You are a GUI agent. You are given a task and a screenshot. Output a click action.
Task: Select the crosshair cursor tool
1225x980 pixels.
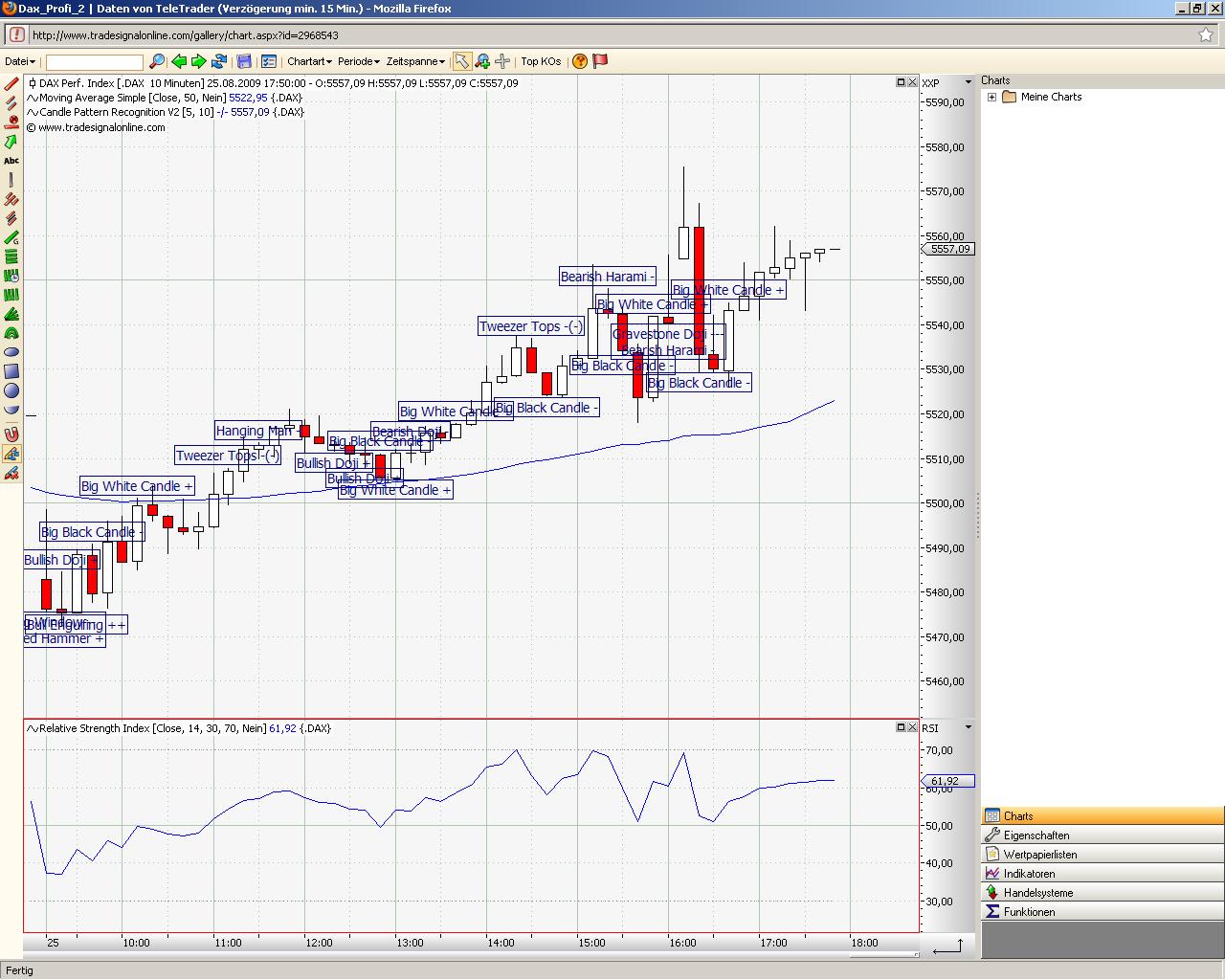pos(503,61)
